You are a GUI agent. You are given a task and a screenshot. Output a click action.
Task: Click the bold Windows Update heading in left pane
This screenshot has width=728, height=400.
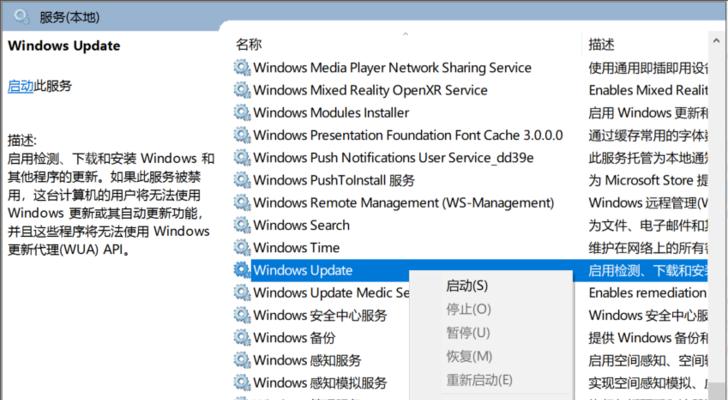pyautogui.click(x=64, y=45)
